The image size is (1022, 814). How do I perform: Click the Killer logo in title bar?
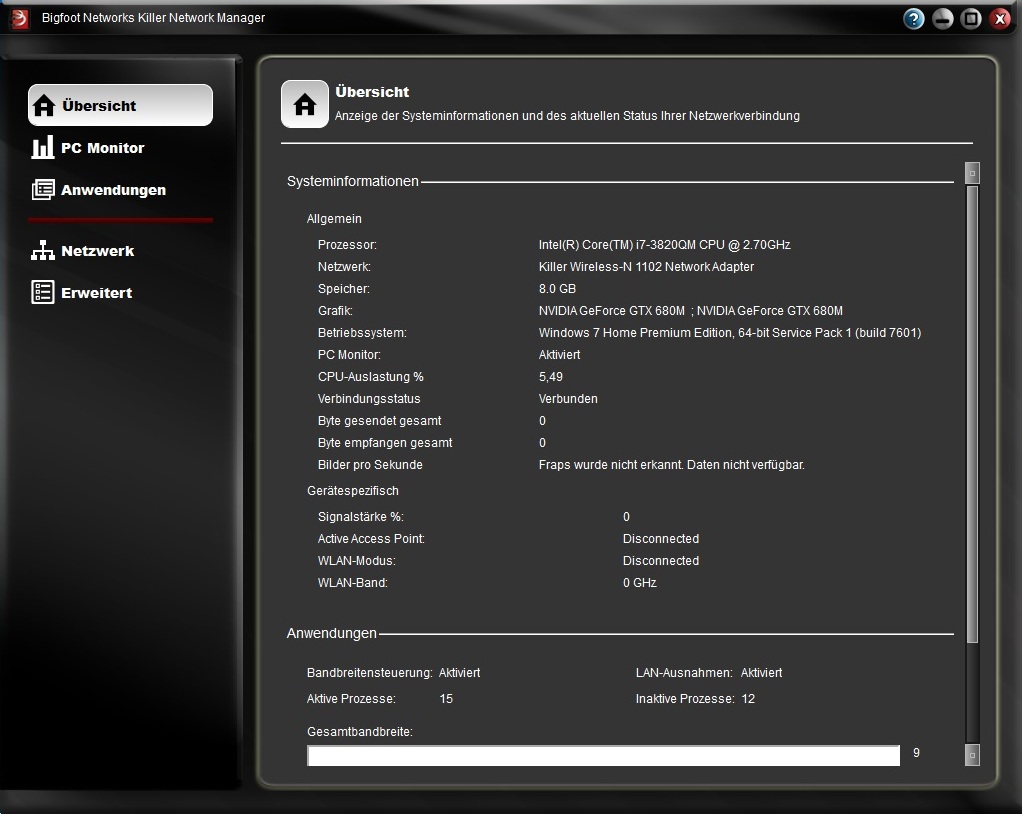click(20, 18)
